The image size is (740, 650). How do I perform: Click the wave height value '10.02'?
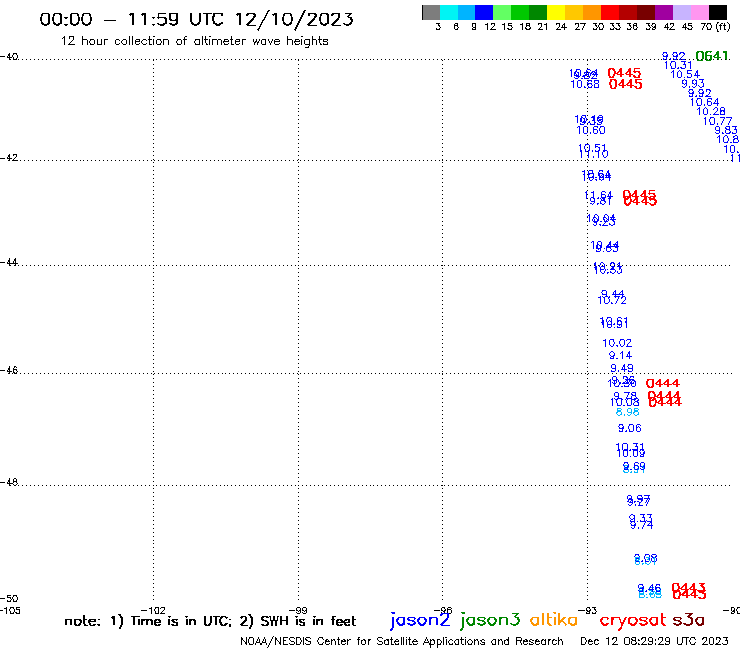pos(617,343)
